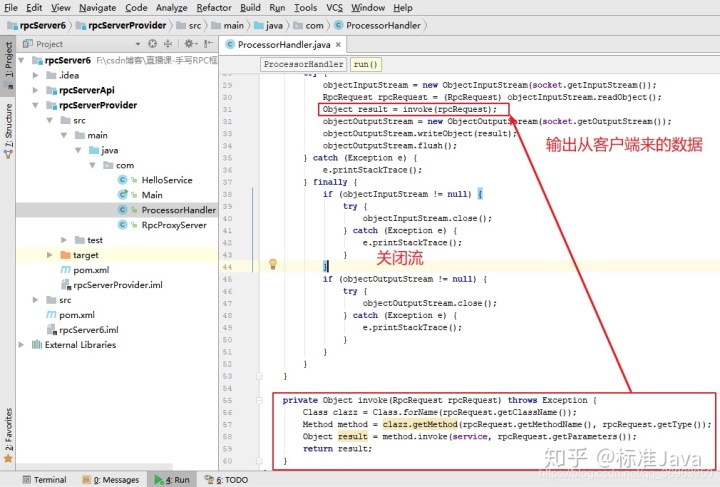The height and width of the screenshot is (487, 720).
Task: Click the com breadcrumb in navigation bar
Action: coord(309,26)
